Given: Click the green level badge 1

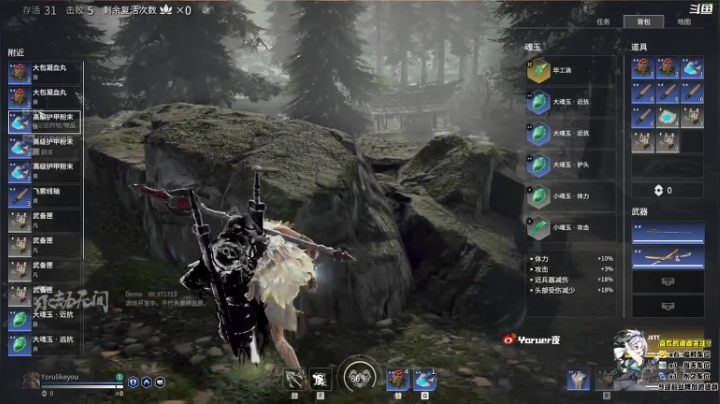Looking at the screenshot, I should [x=119, y=377].
